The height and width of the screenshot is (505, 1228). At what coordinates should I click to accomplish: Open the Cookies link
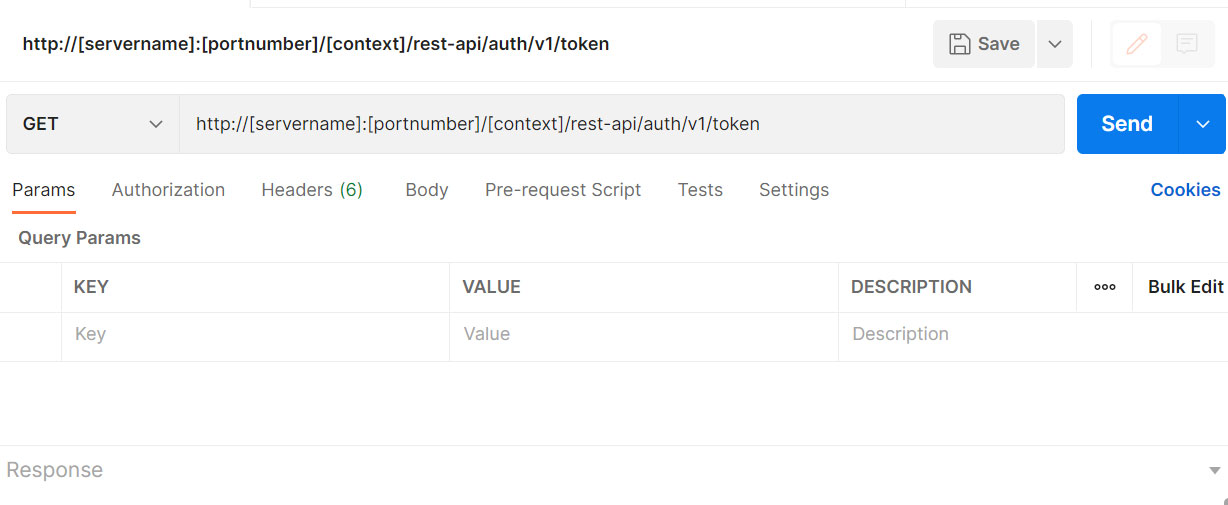pos(1185,190)
